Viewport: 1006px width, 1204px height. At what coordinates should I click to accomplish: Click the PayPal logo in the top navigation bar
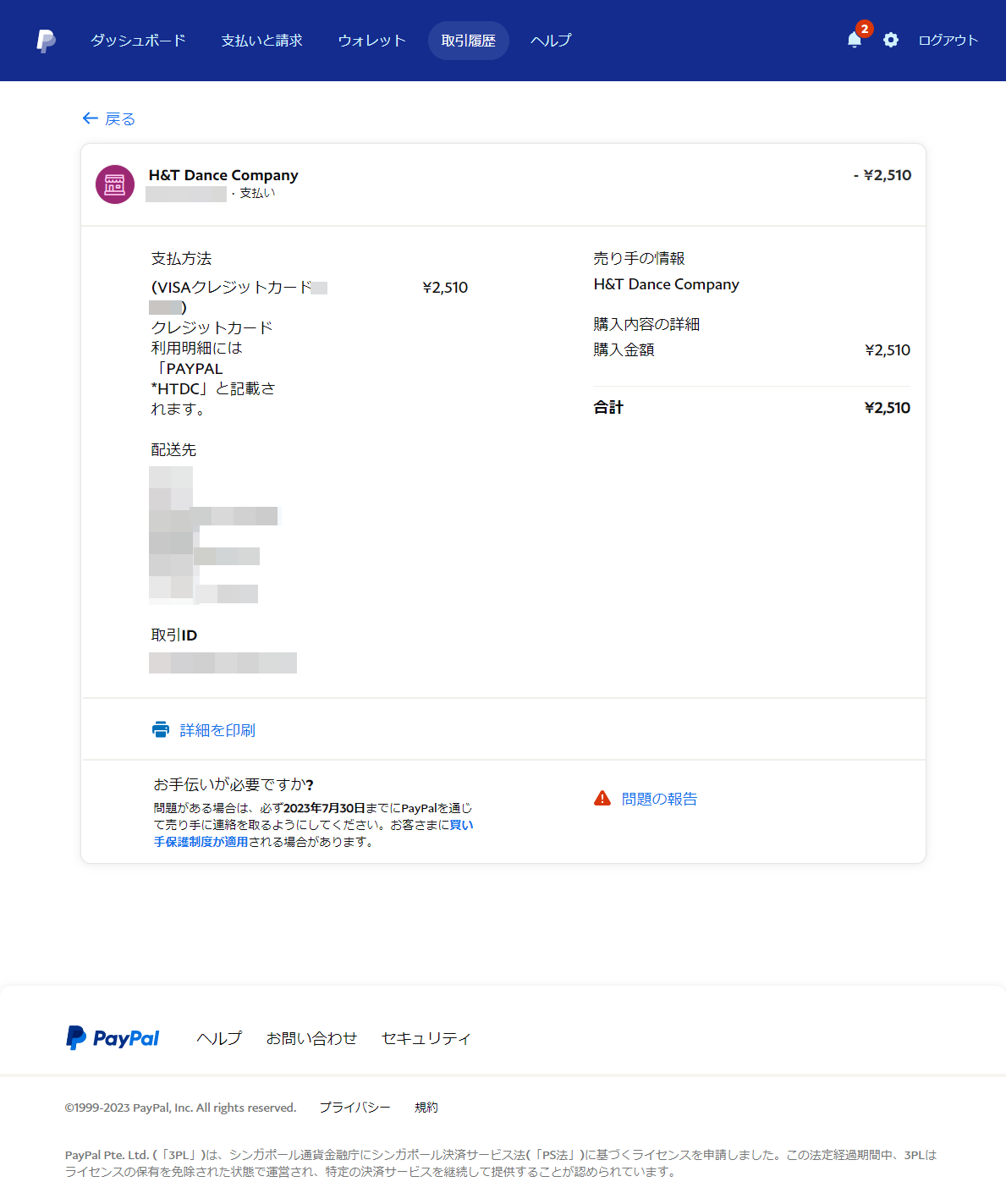point(47,41)
